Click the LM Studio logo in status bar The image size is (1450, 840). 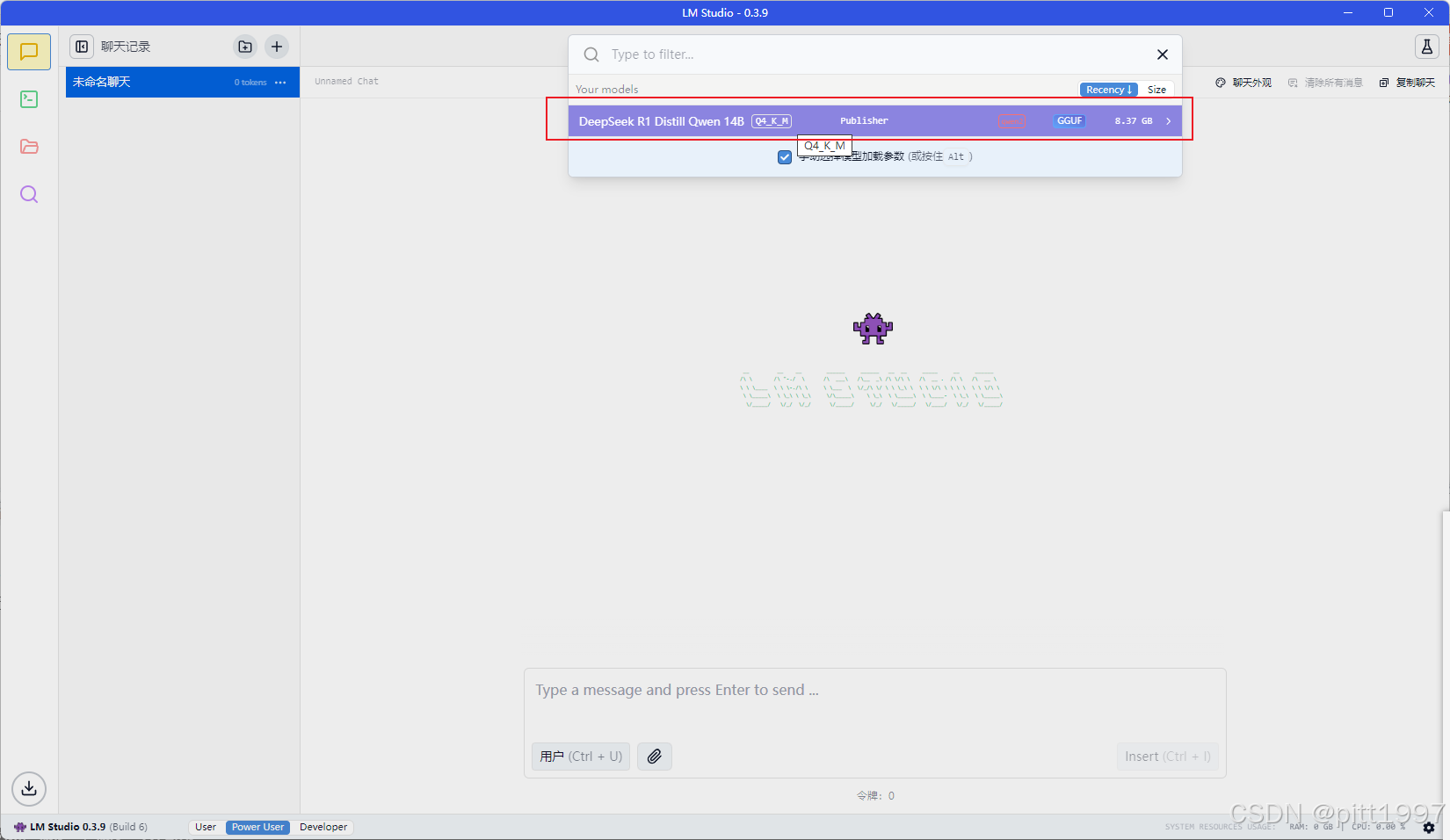(x=20, y=827)
